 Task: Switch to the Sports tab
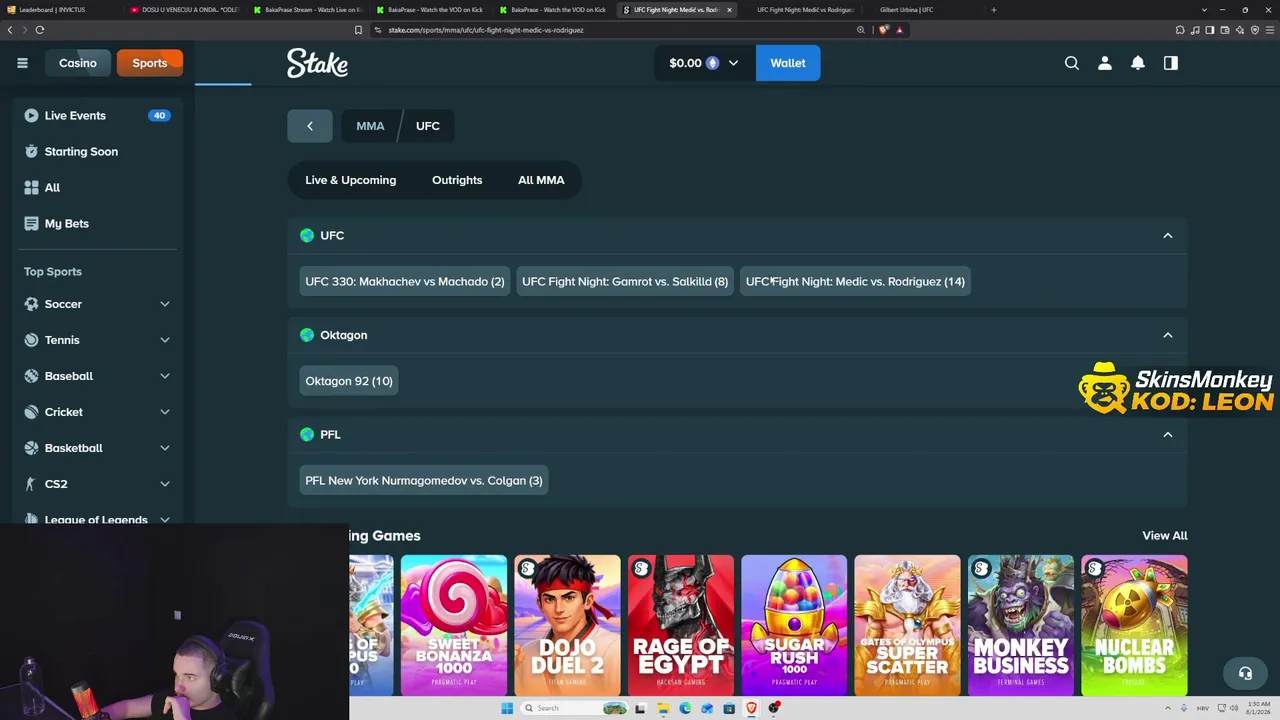point(150,63)
